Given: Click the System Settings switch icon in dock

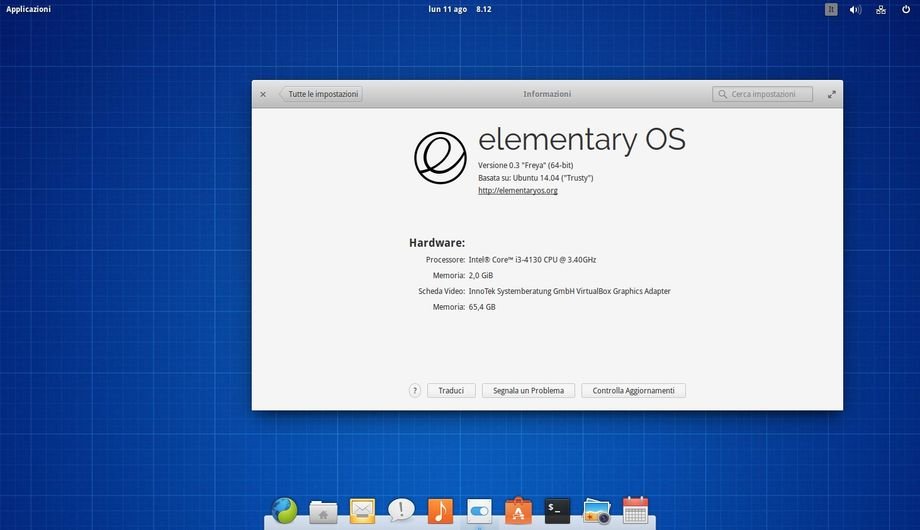Looking at the screenshot, I should [x=479, y=511].
